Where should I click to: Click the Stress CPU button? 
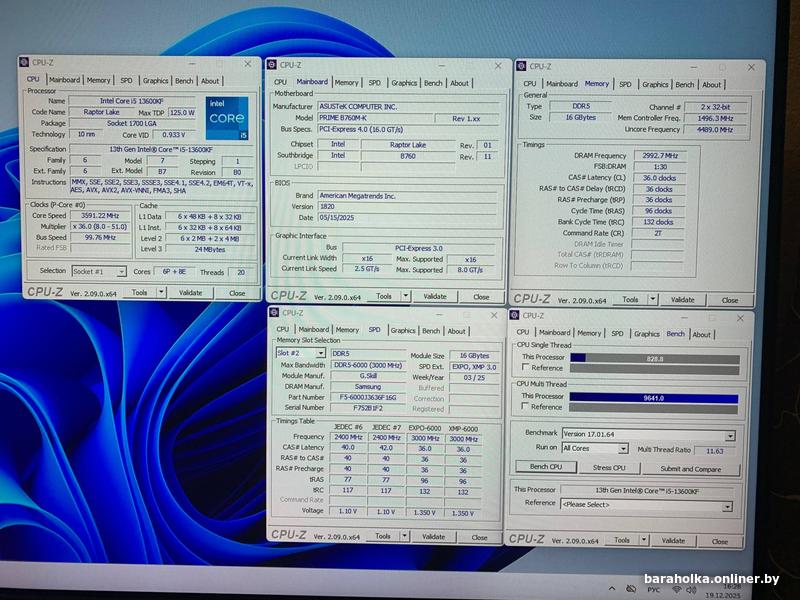(609, 468)
